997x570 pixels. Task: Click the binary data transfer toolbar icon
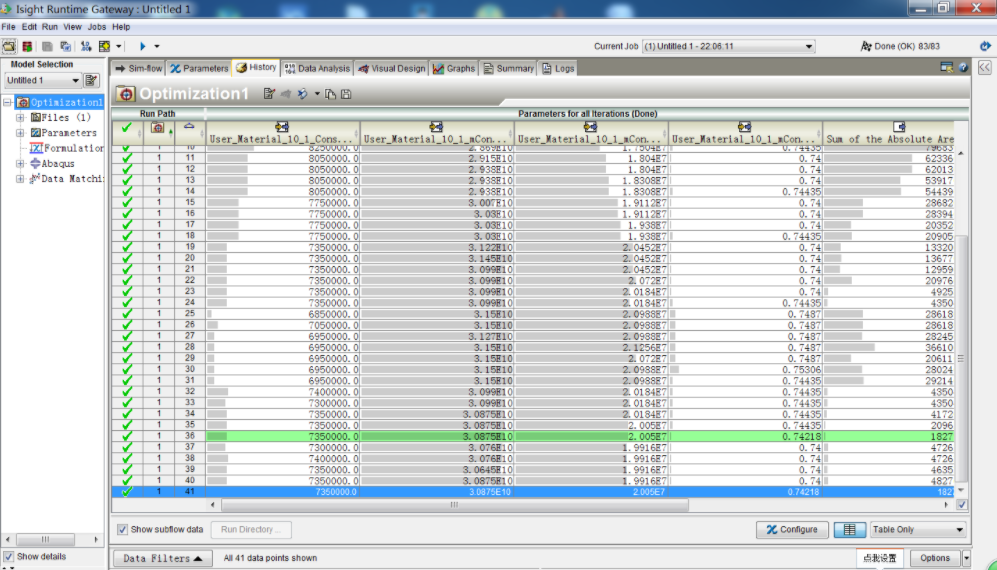click(86, 46)
